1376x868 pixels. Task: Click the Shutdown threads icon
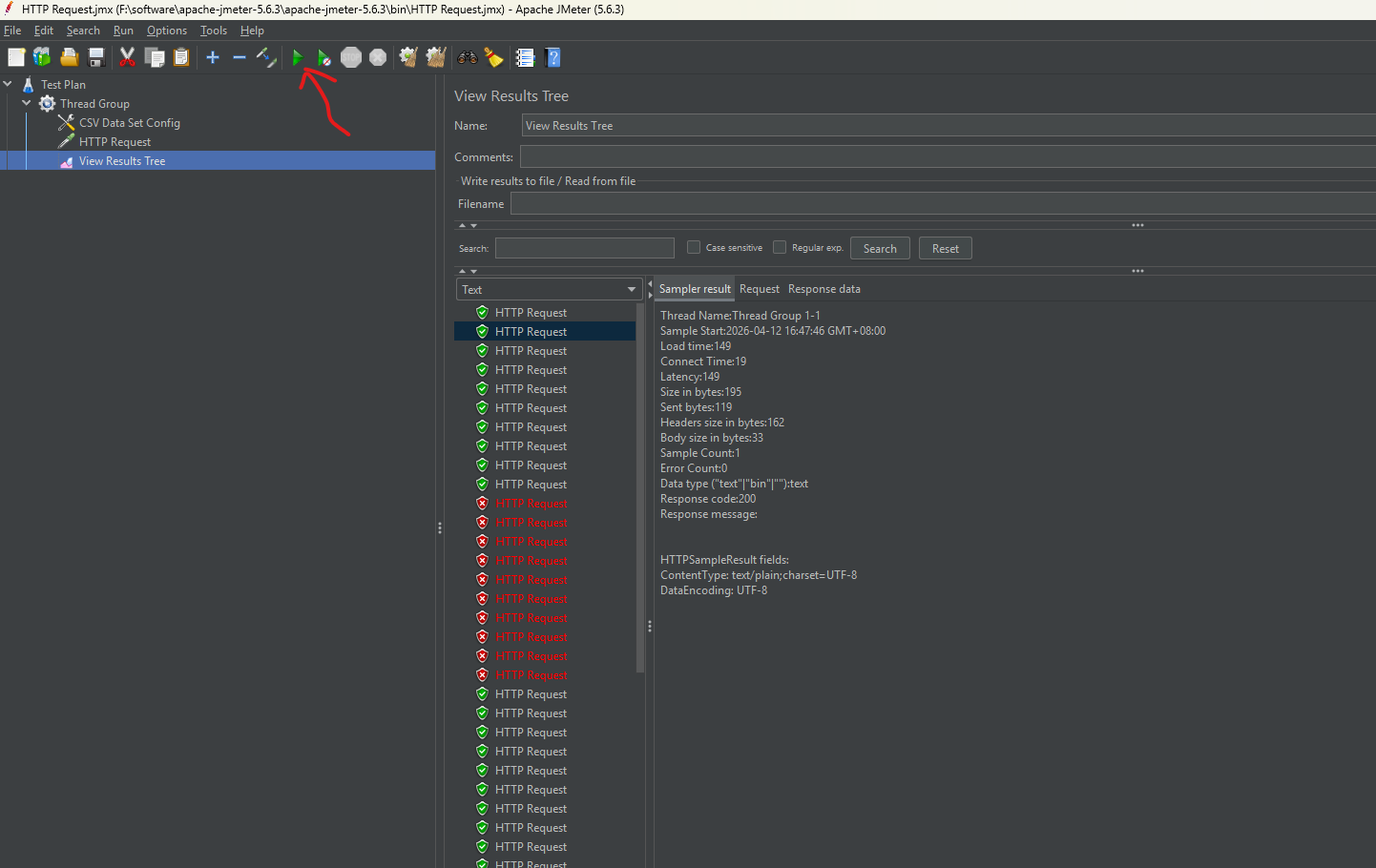[x=378, y=57]
